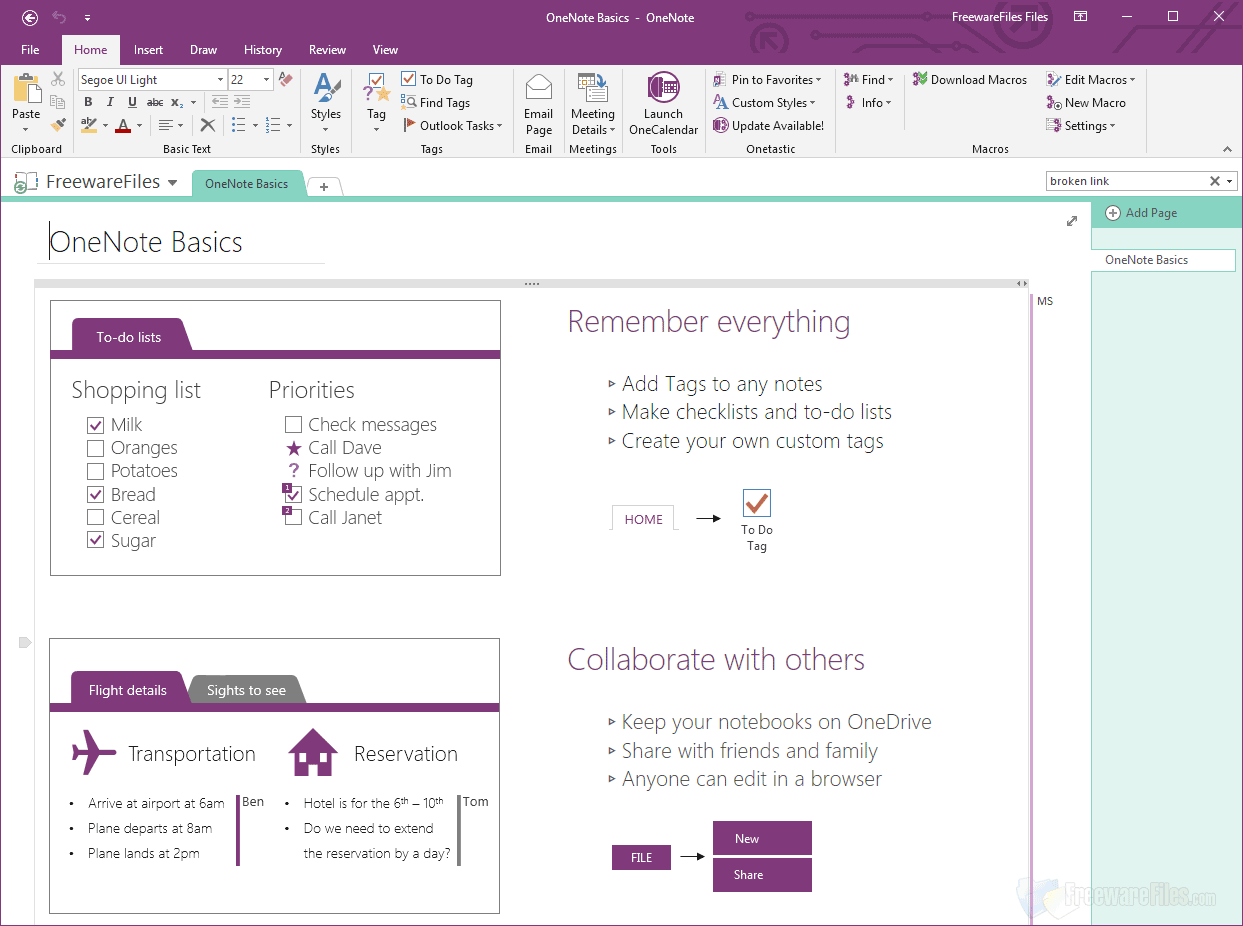
Task: Open the font size dropdown
Action: (265, 78)
